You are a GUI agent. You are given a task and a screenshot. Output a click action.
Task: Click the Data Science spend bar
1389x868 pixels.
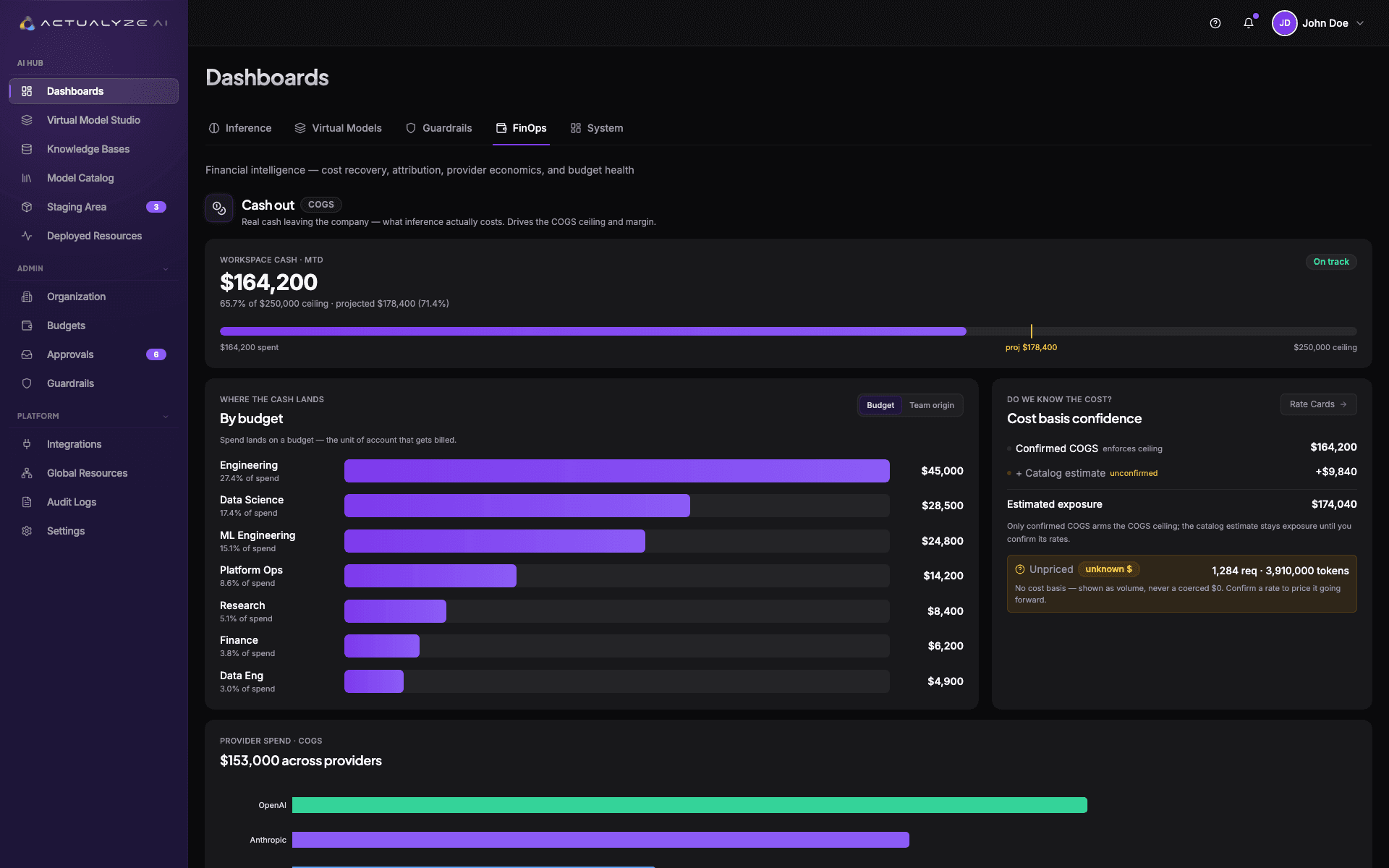tap(517, 506)
